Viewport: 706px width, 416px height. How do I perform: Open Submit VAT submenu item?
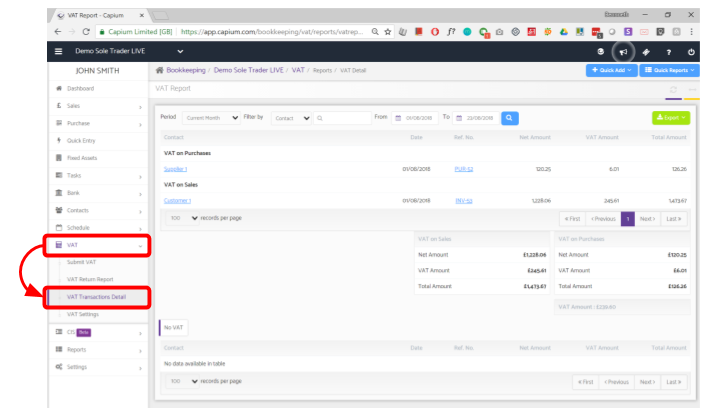point(81,262)
